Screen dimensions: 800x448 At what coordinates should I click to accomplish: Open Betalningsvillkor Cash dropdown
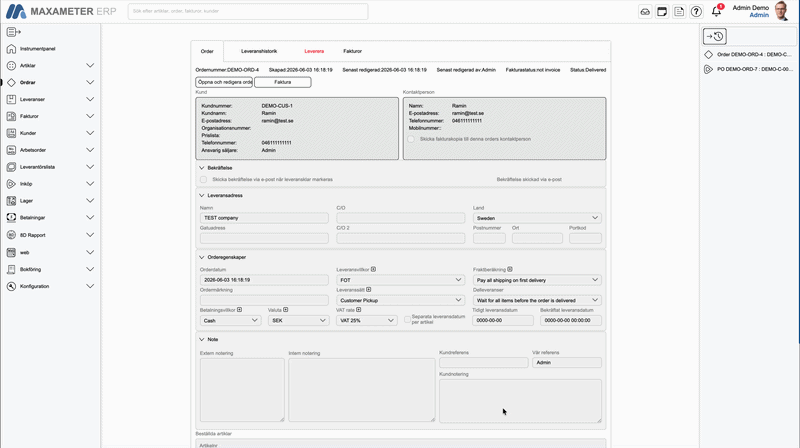[230, 320]
